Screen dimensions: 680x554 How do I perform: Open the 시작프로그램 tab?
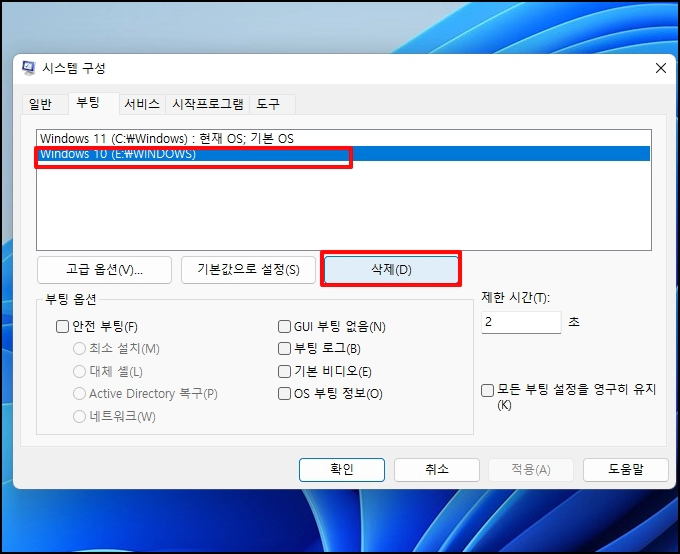pyautogui.click(x=208, y=104)
